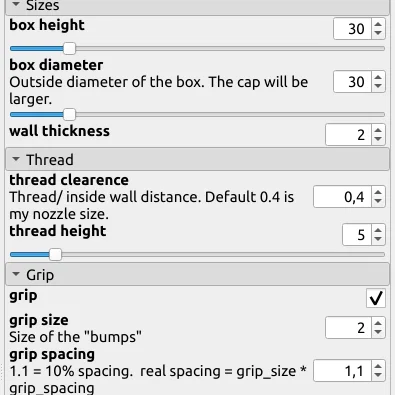Focus the box height value field

[352, 29]
